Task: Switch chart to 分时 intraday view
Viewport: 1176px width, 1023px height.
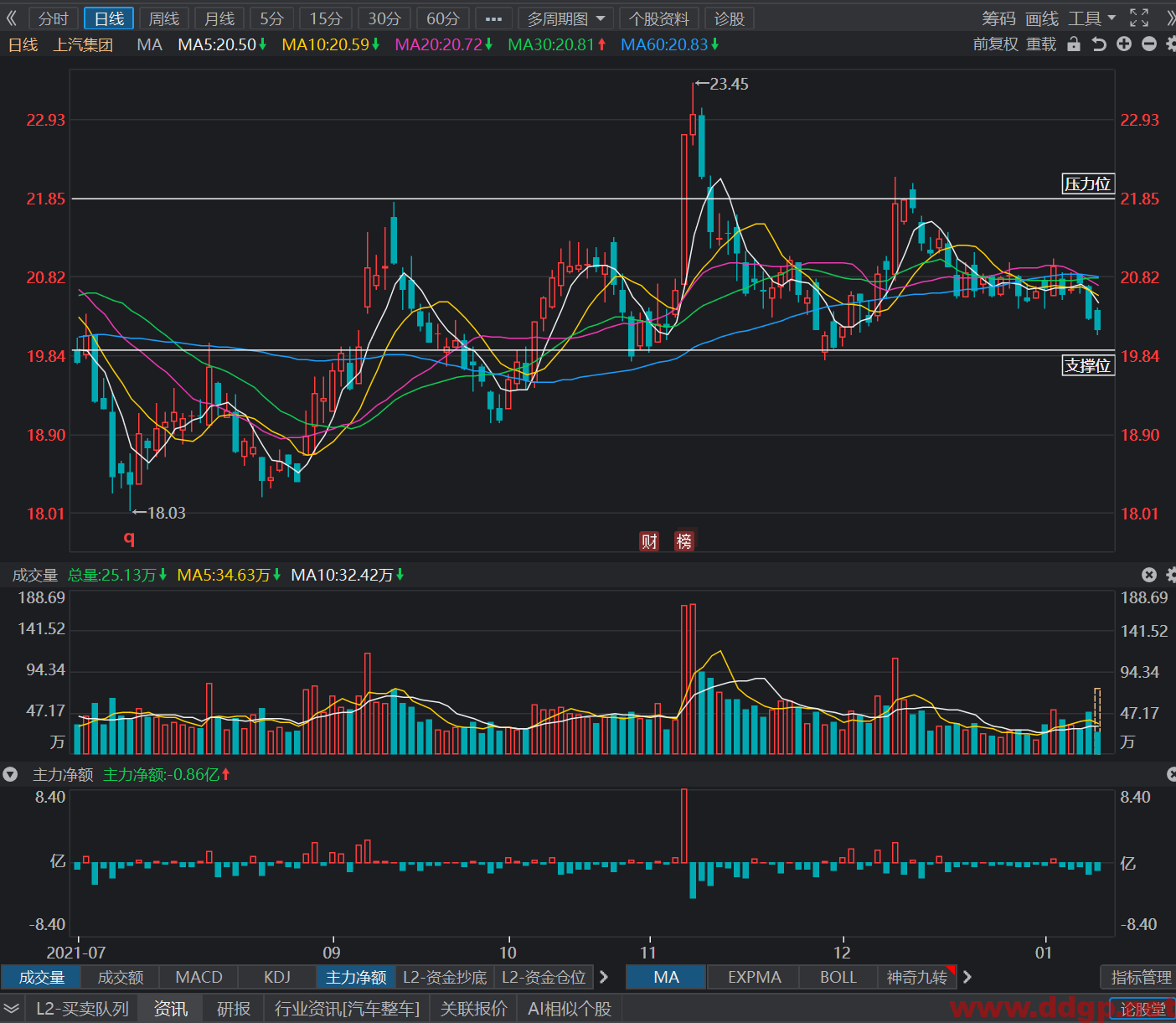Action: (x=54, y=18)
